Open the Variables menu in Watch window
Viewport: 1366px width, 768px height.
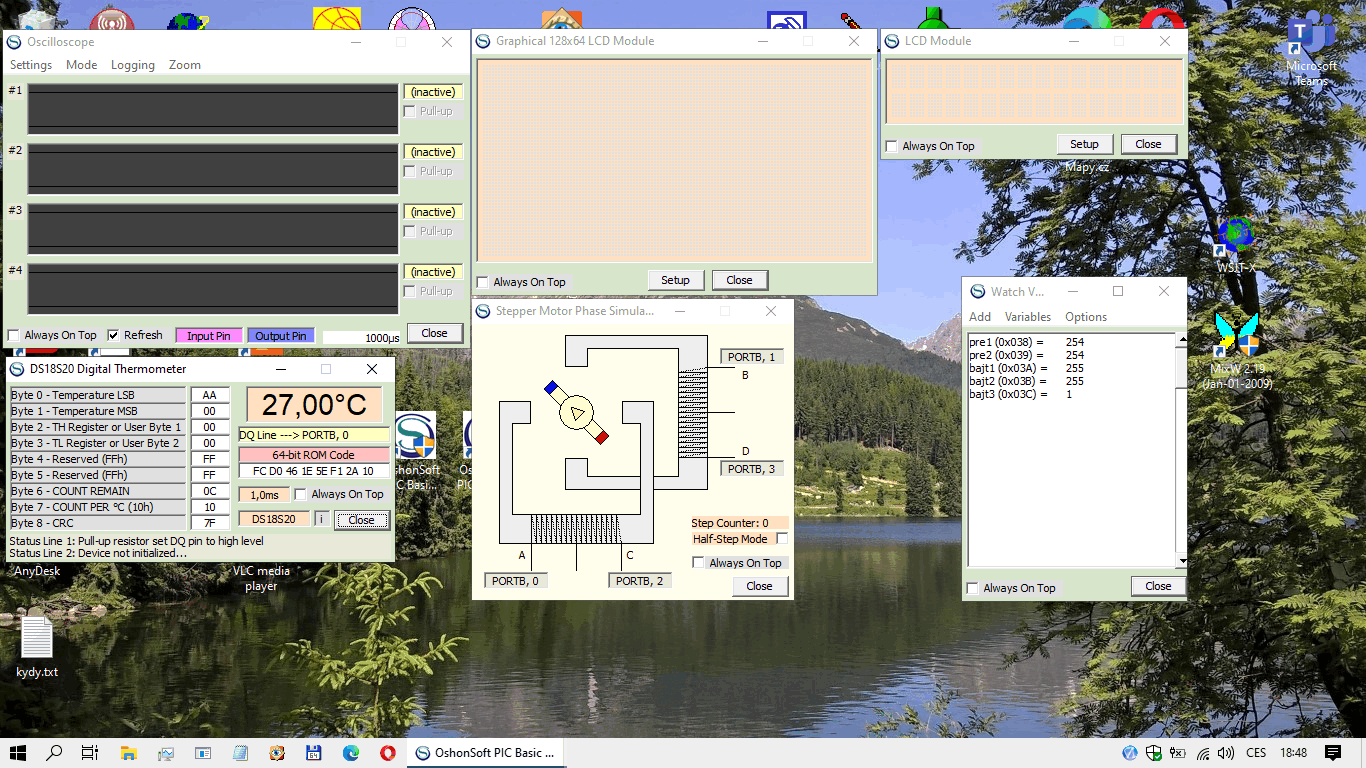coord(1028,317)
